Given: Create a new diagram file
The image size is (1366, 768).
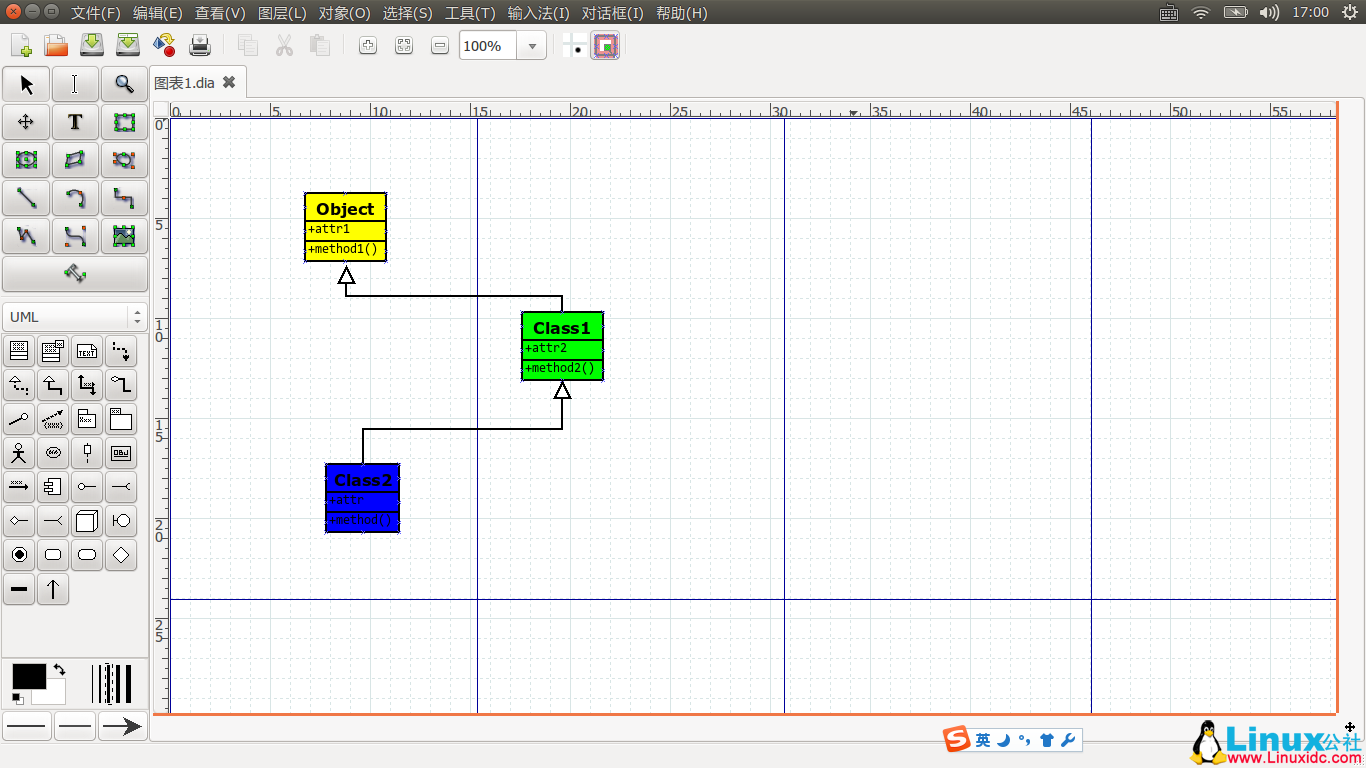Looking at the screenshot, I should coord(21,45).
